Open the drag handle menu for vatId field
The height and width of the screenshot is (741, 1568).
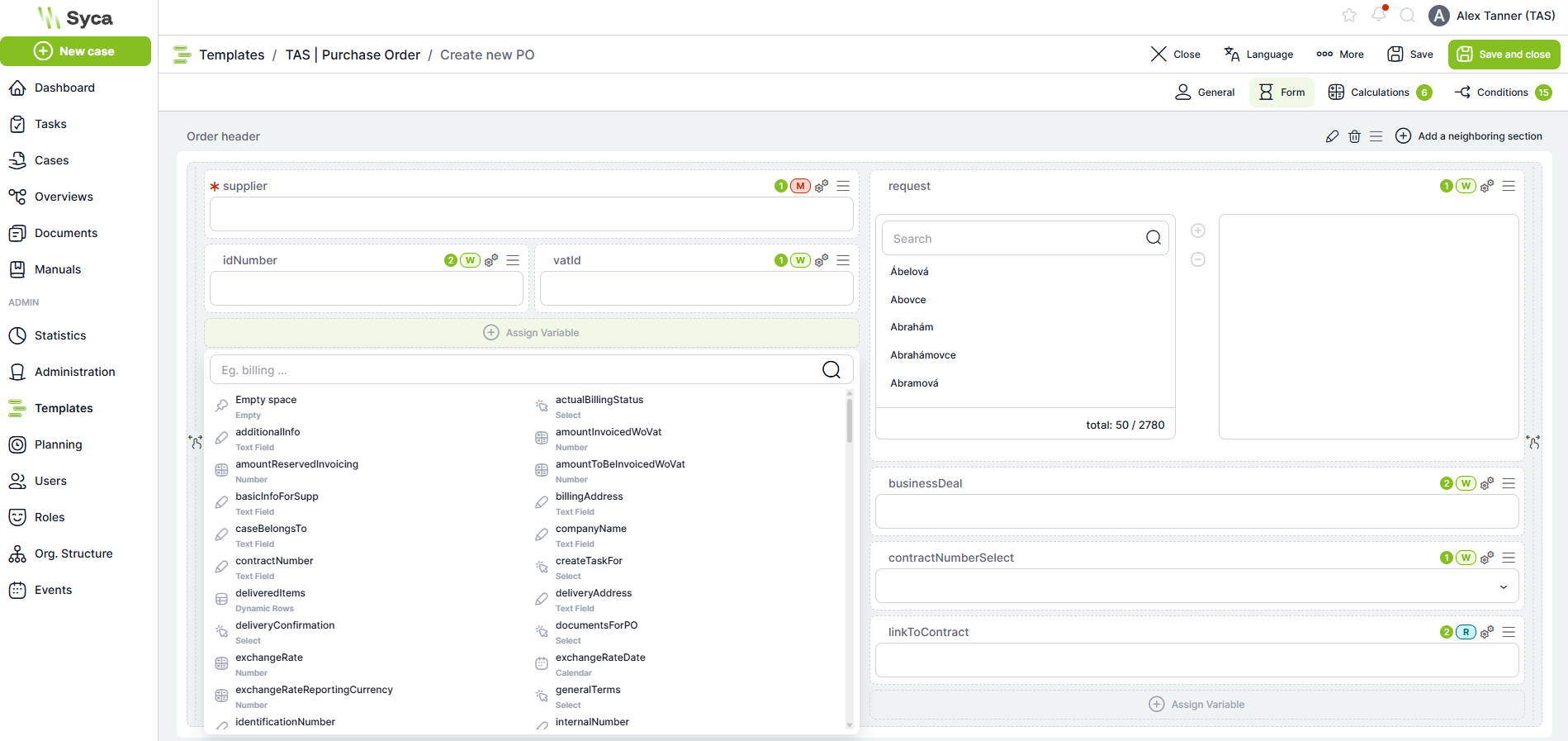[x=843, y=260]
